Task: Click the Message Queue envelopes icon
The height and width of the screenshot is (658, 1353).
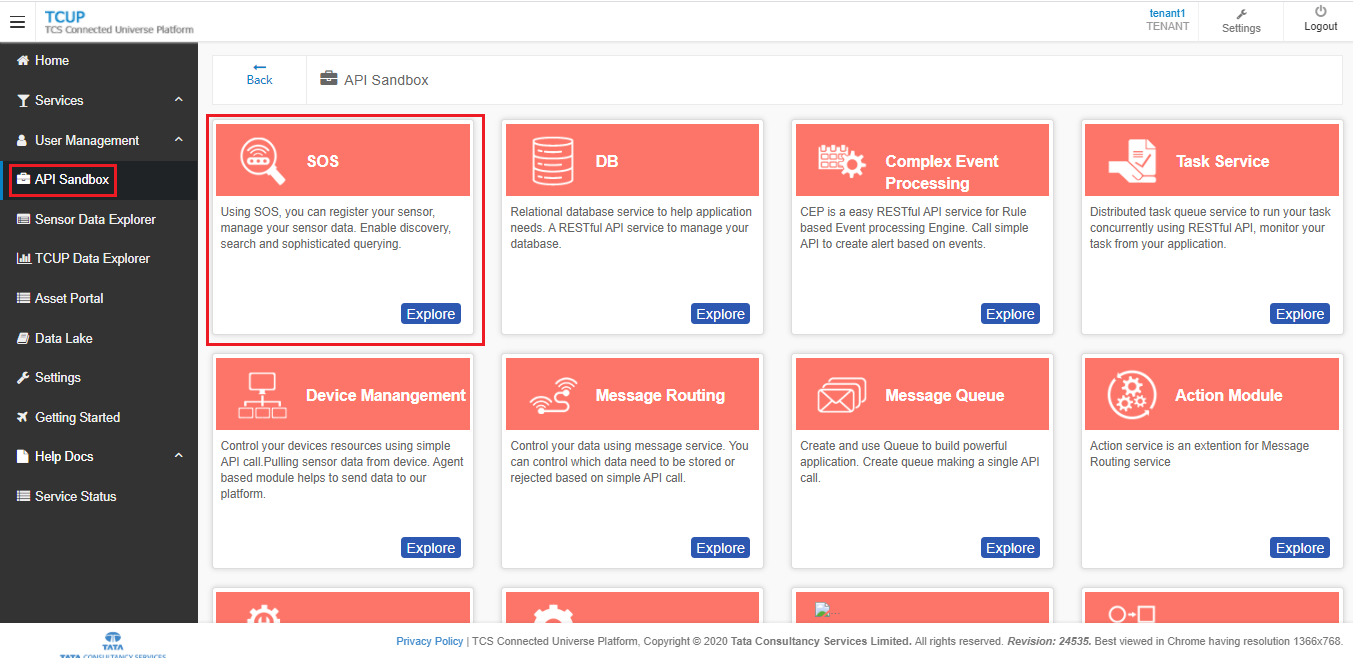Action: [842, 395]
